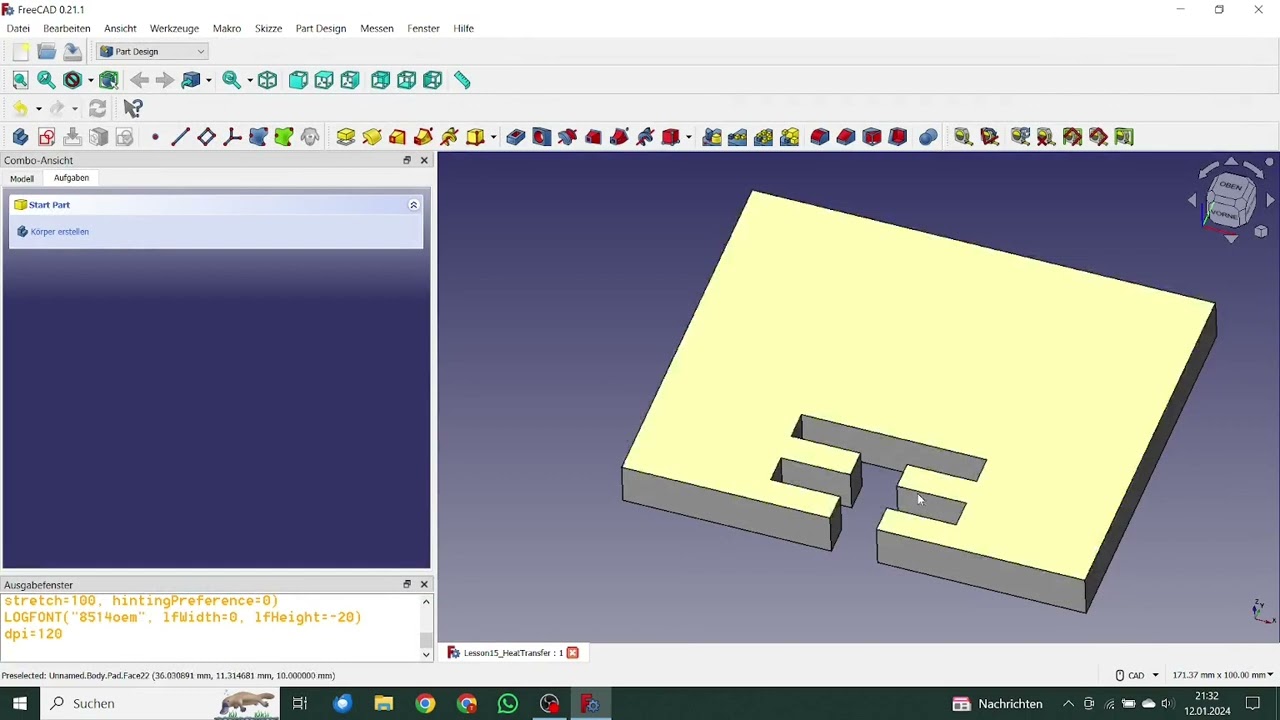Toggle floating for the Combo-Ansicht panel

click(x=407, y=160)
